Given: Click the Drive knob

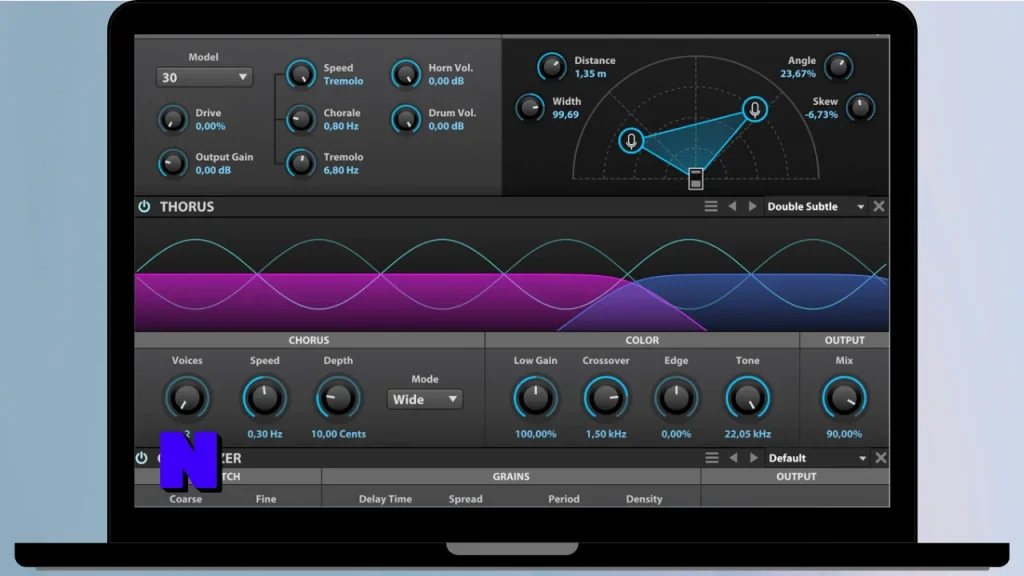Looking at the screenshot, I should click(172, 120).
